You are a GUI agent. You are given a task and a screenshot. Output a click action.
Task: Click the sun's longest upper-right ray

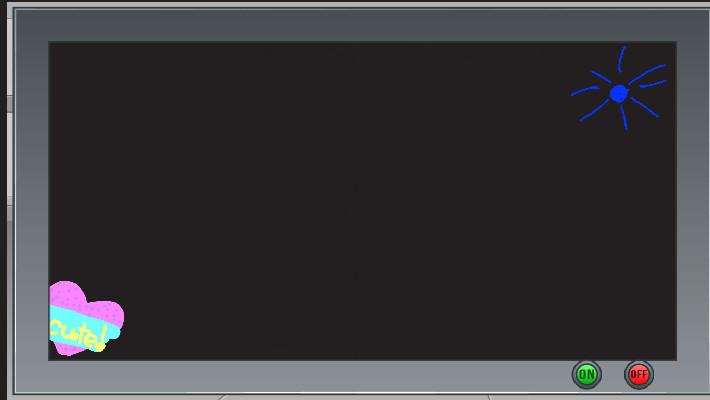click(647, 74)
